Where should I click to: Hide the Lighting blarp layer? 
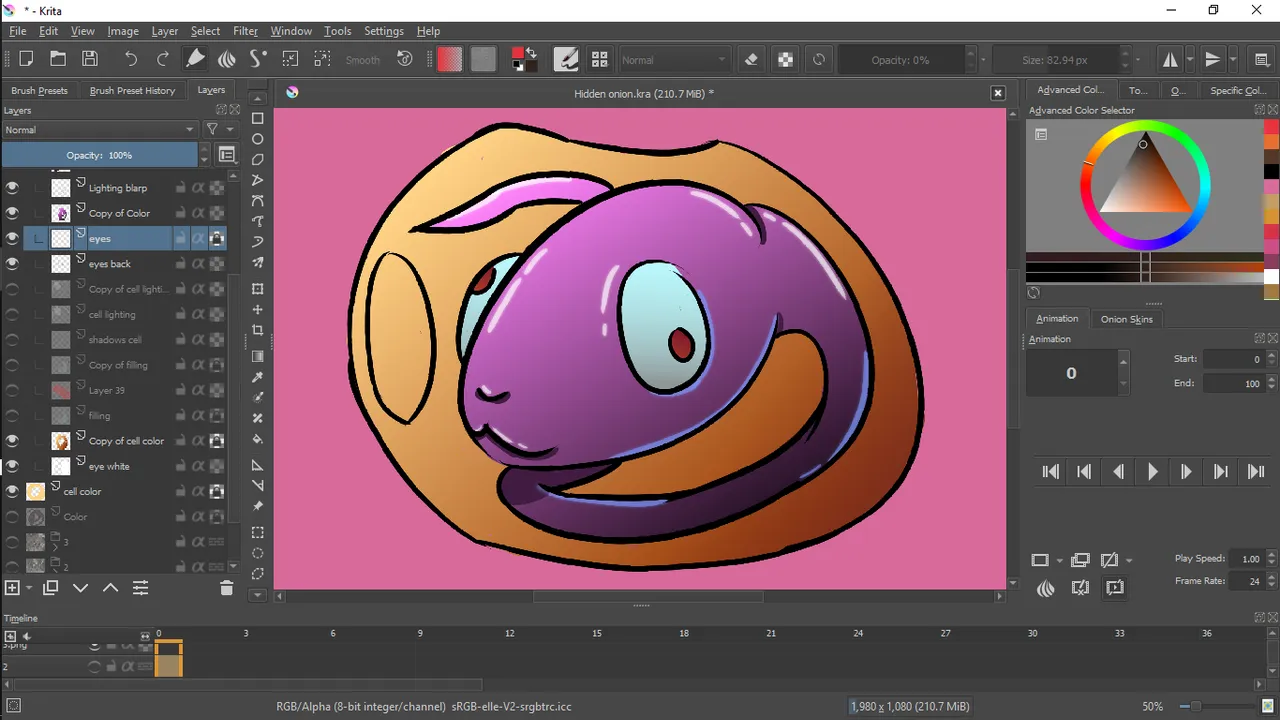12,187
